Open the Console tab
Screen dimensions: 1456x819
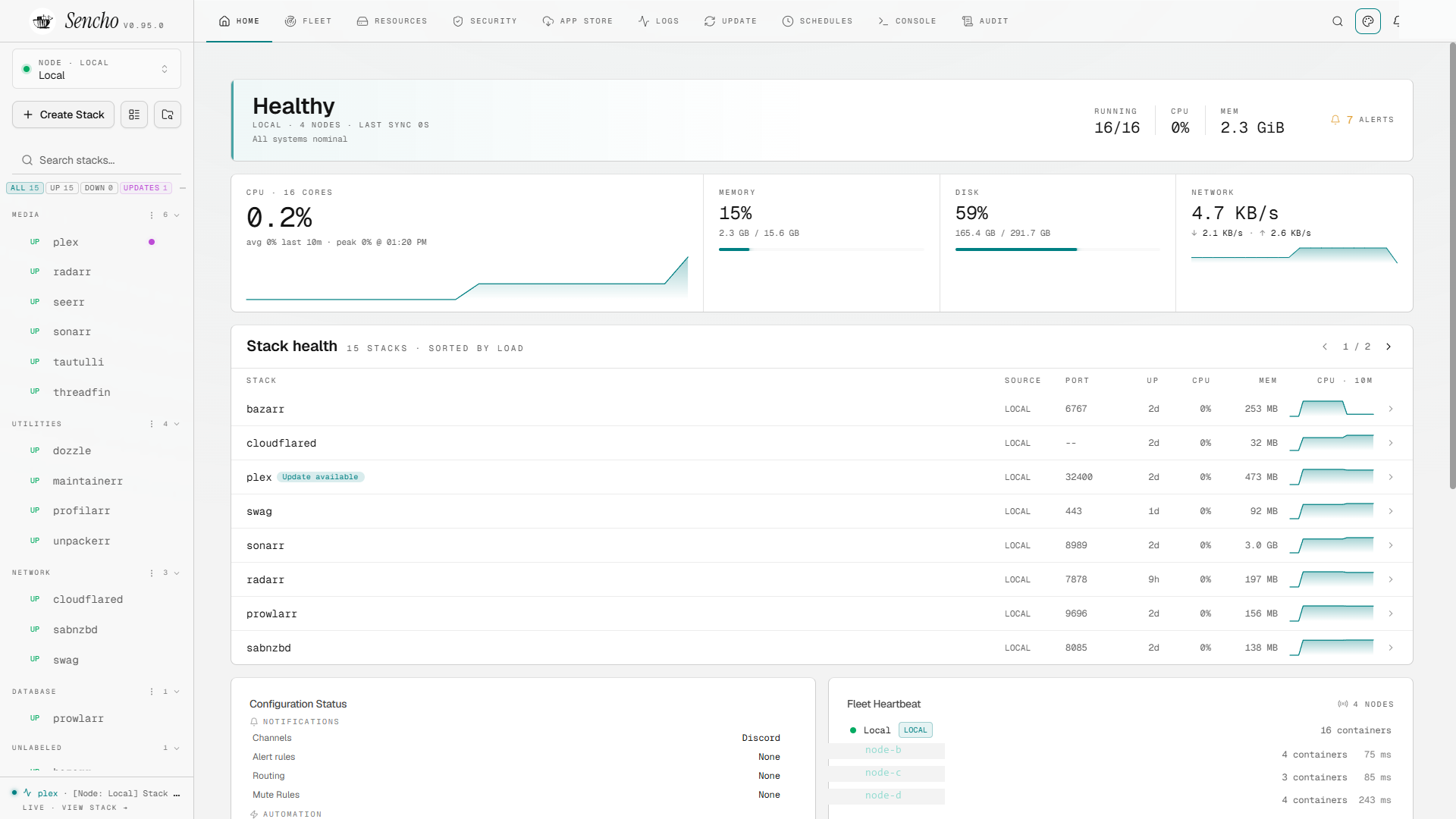pos(907,21)
